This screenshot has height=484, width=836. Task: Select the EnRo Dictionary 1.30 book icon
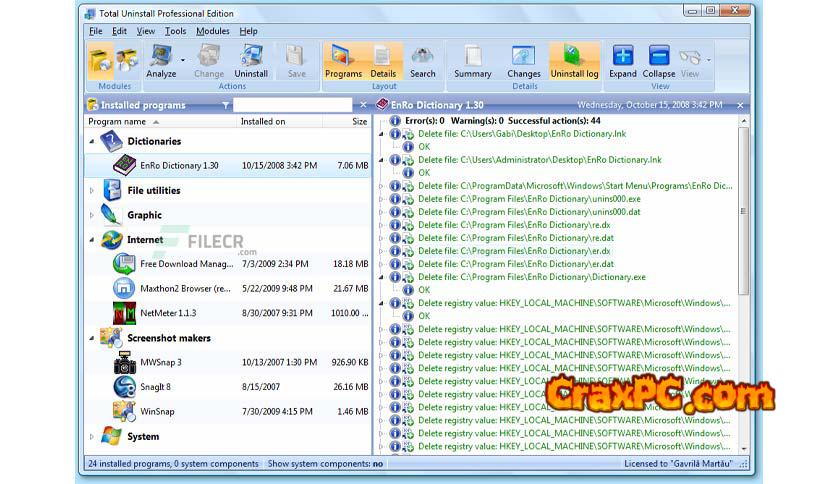click(x=124, y=165)
